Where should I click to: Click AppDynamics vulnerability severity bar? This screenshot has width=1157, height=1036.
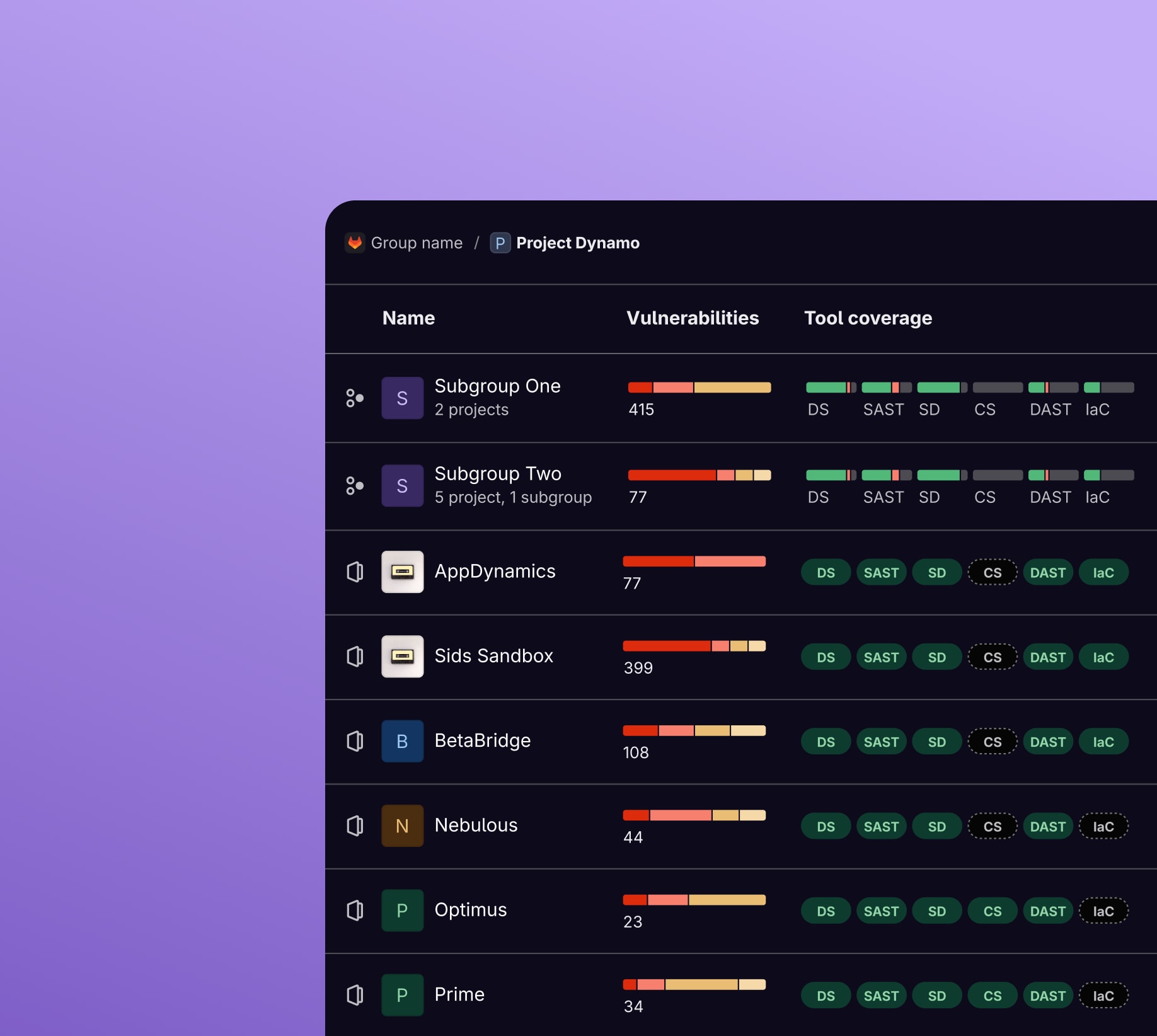point(694,561)
